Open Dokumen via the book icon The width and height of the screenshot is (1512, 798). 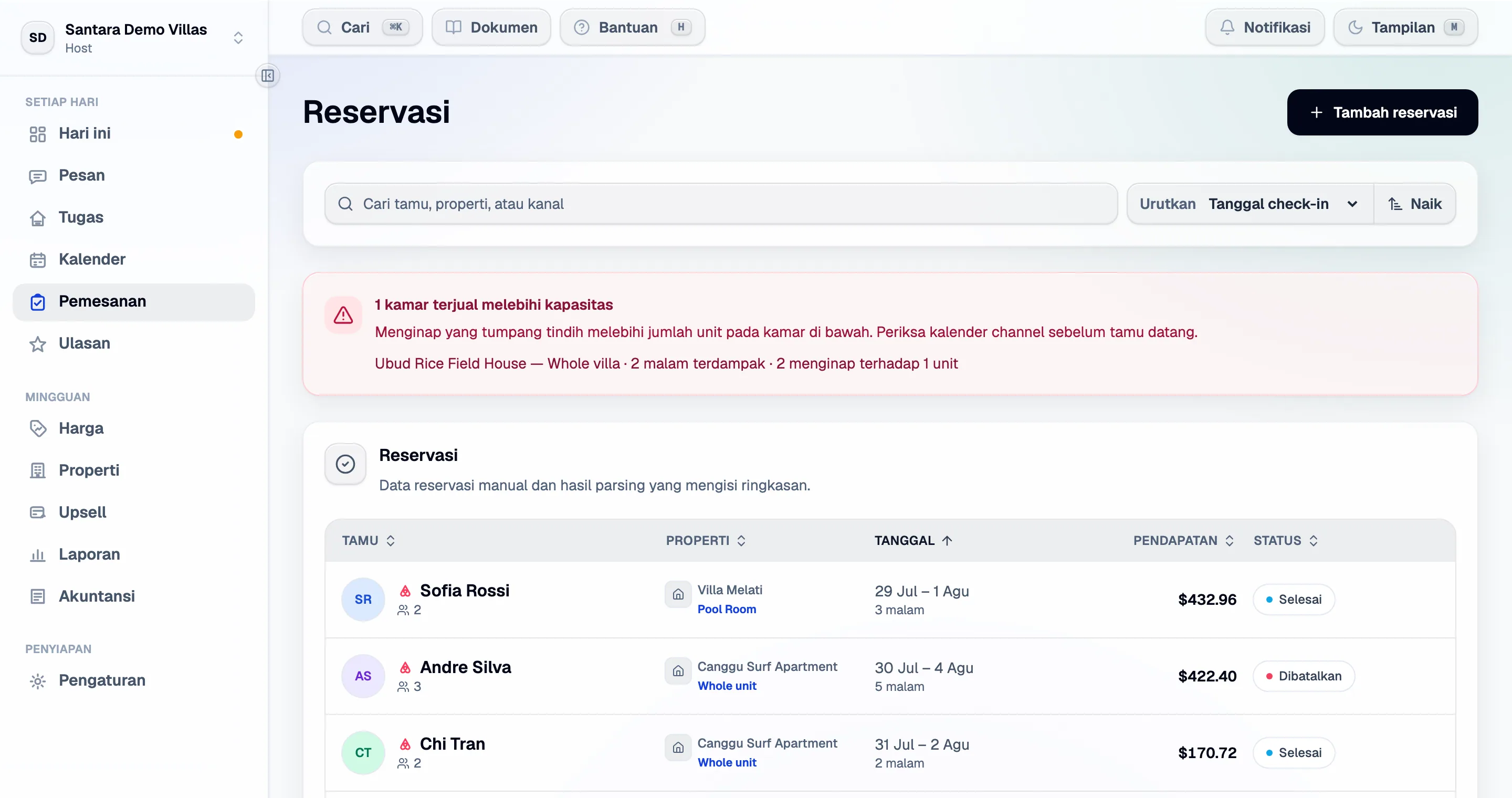pyautogui.click(x=453, y=28)
